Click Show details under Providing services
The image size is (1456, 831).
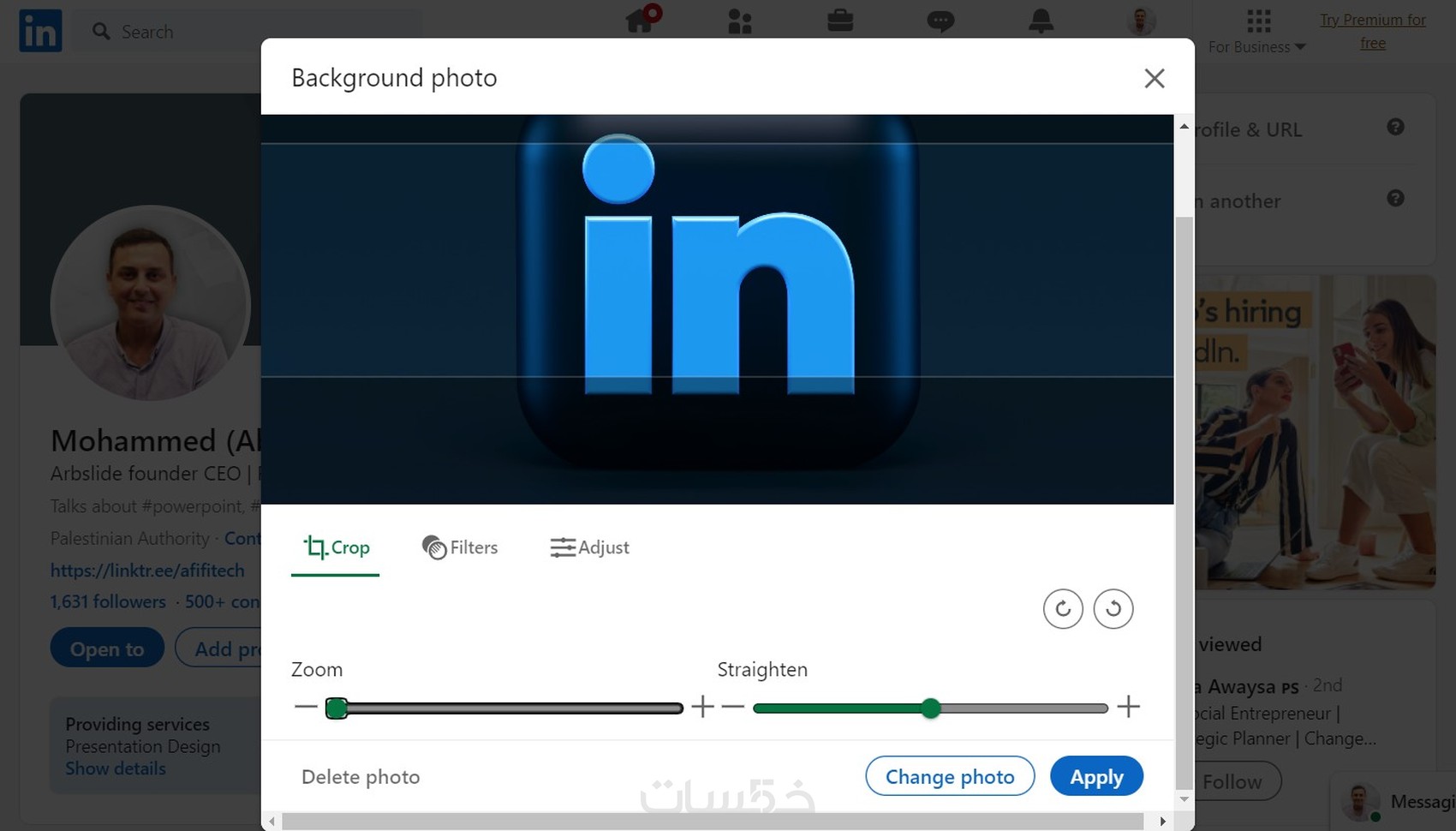tap(116, 768)
